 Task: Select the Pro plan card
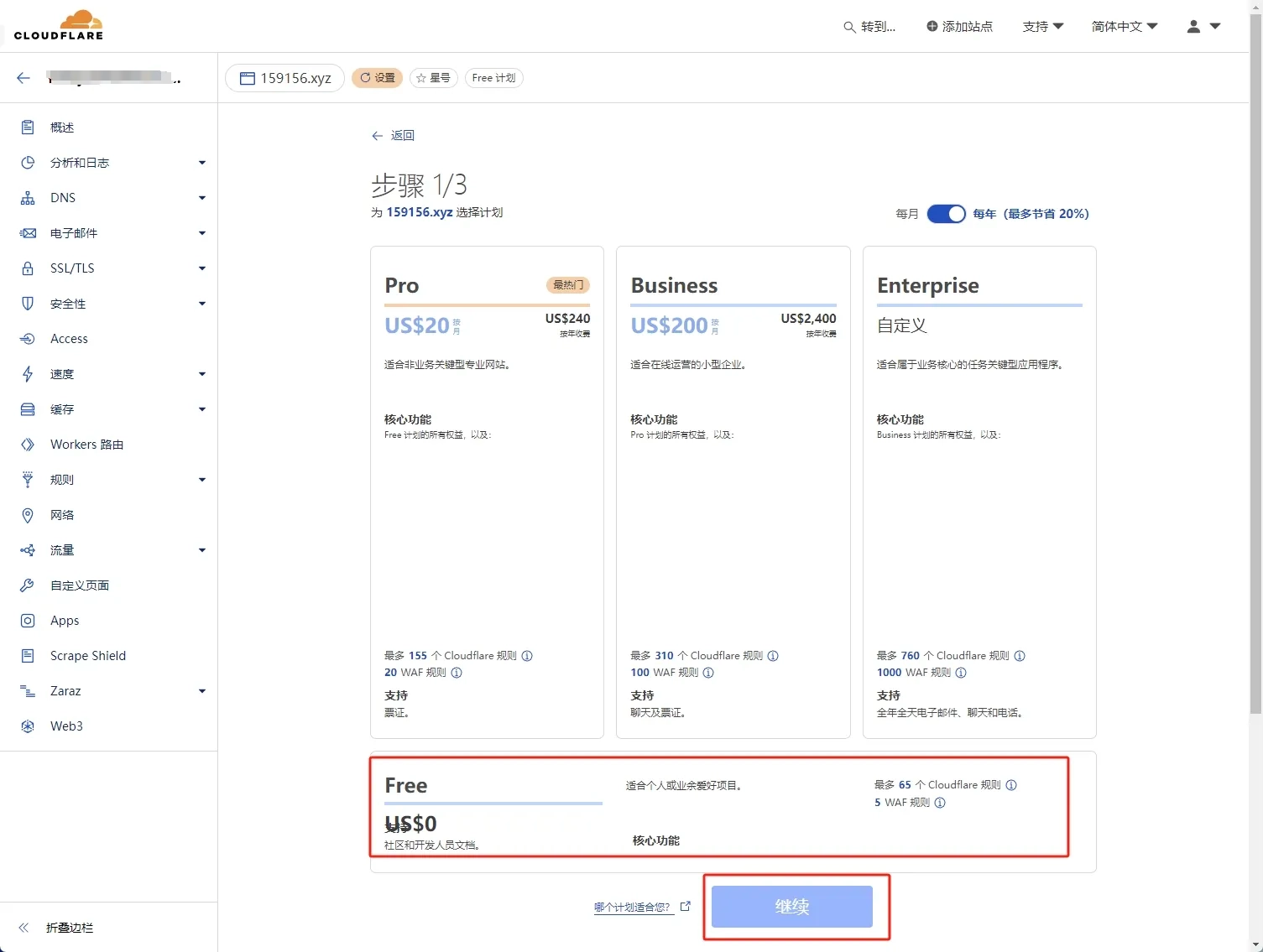tap(487, 492)
